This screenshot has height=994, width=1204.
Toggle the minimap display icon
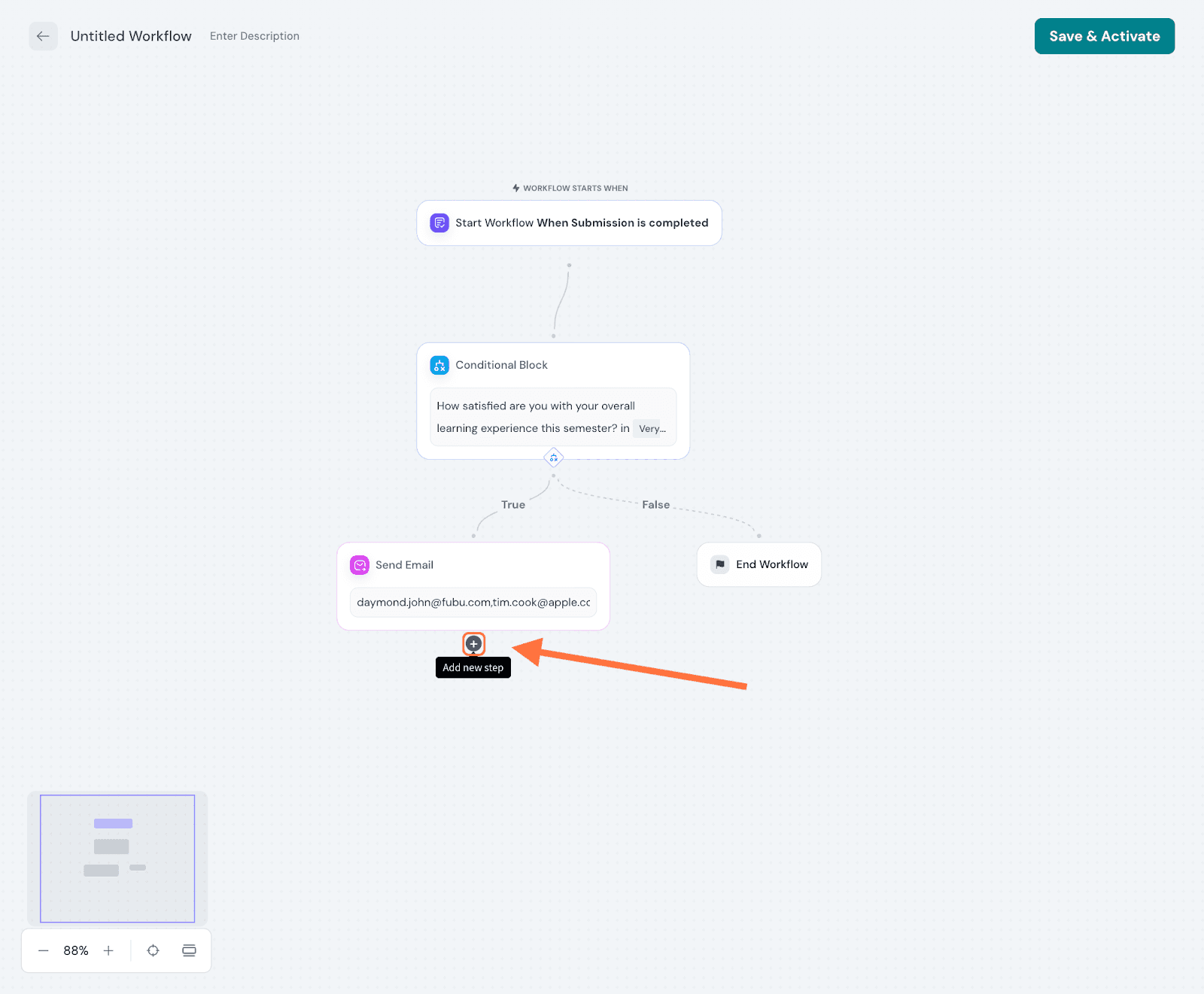tap(189, 950)
